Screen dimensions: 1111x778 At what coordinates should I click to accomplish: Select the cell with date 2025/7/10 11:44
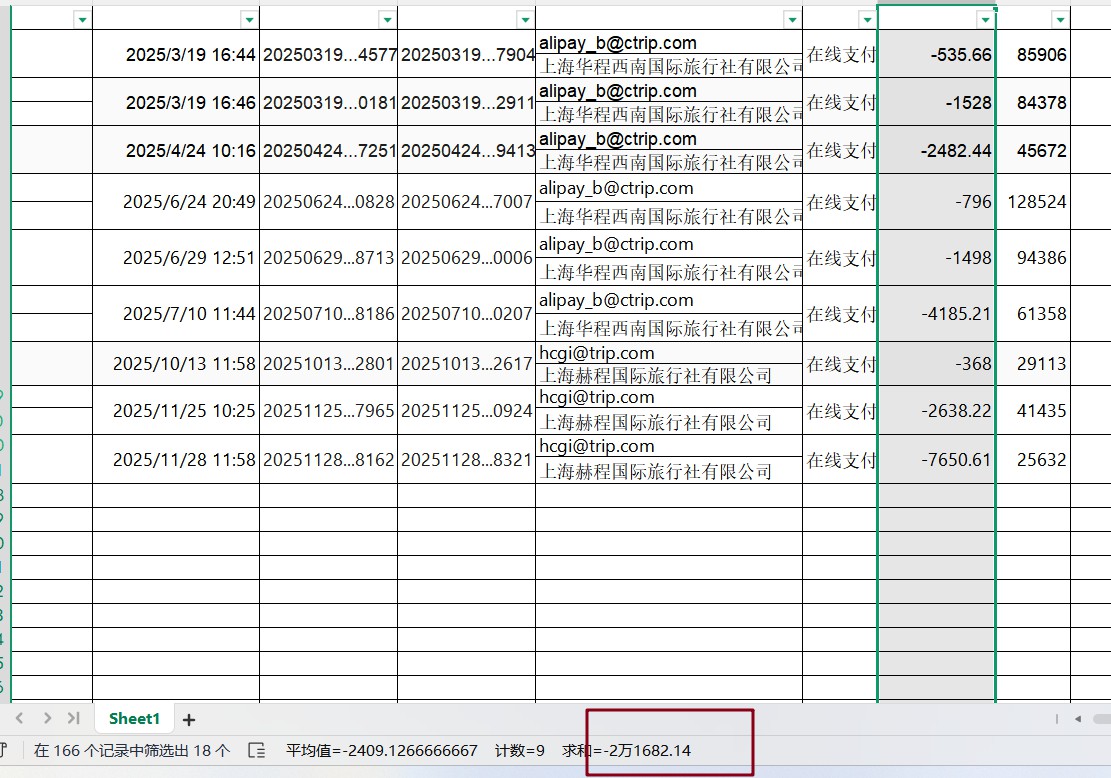176,314
